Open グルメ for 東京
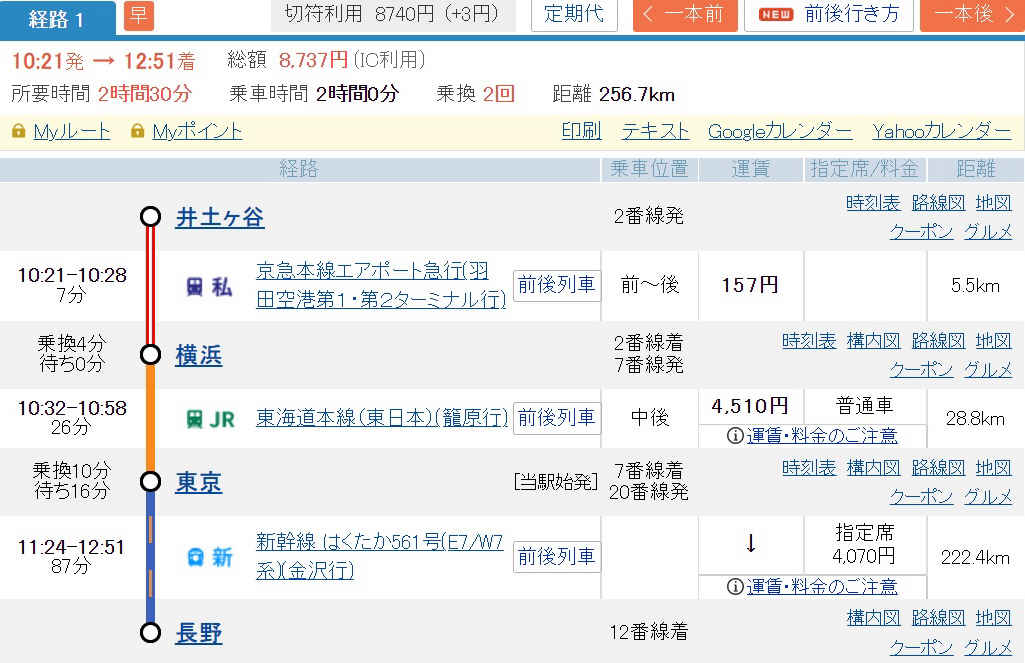Image resolution: width=1025 pixels, height=663 pixels. [988, 497]
